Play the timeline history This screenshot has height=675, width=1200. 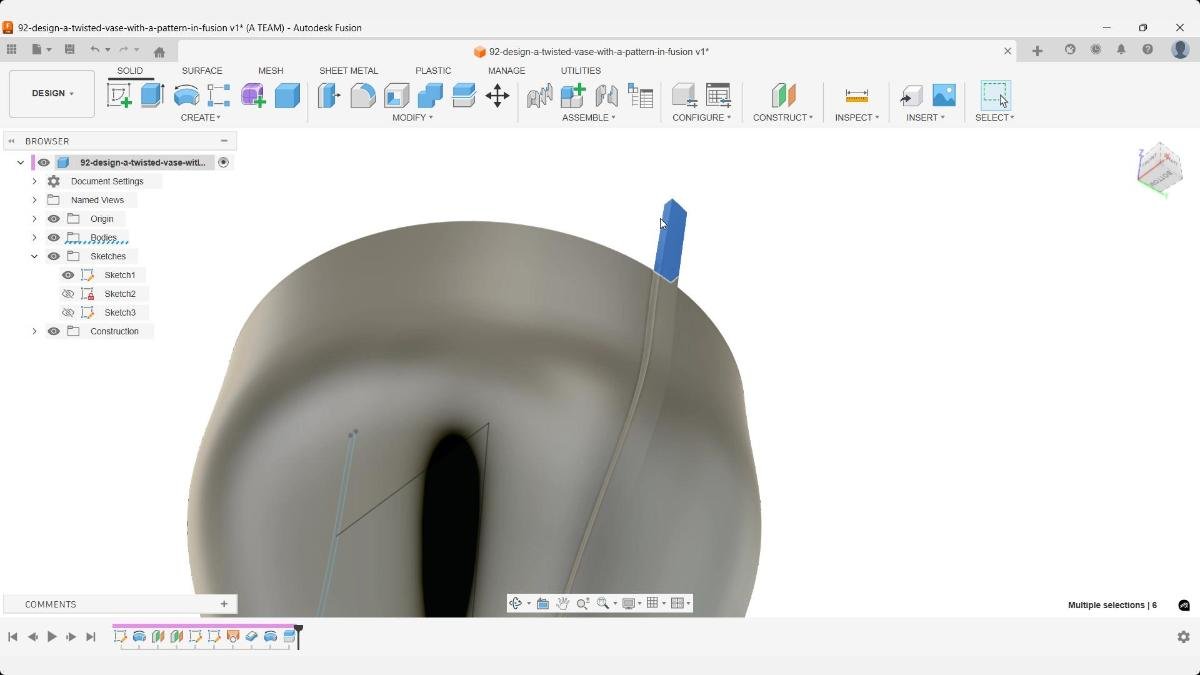pos(52,637)
